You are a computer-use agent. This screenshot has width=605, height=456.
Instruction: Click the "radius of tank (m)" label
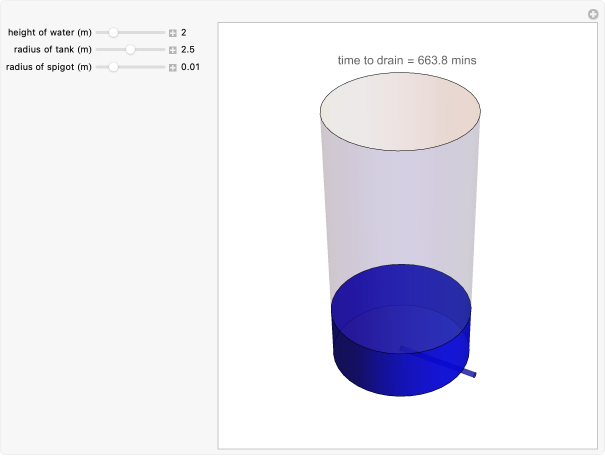tap(52, 50)
